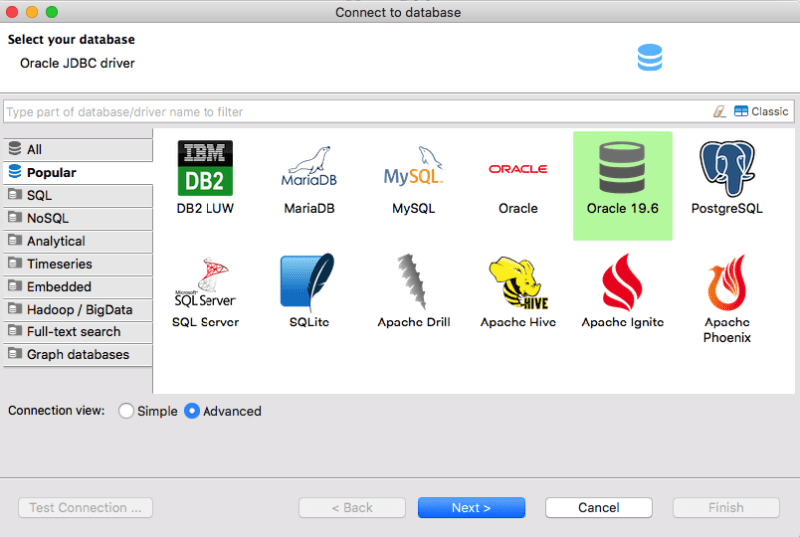Cancel the connection wizard
800x537 pixels.
tap(598, 507)
